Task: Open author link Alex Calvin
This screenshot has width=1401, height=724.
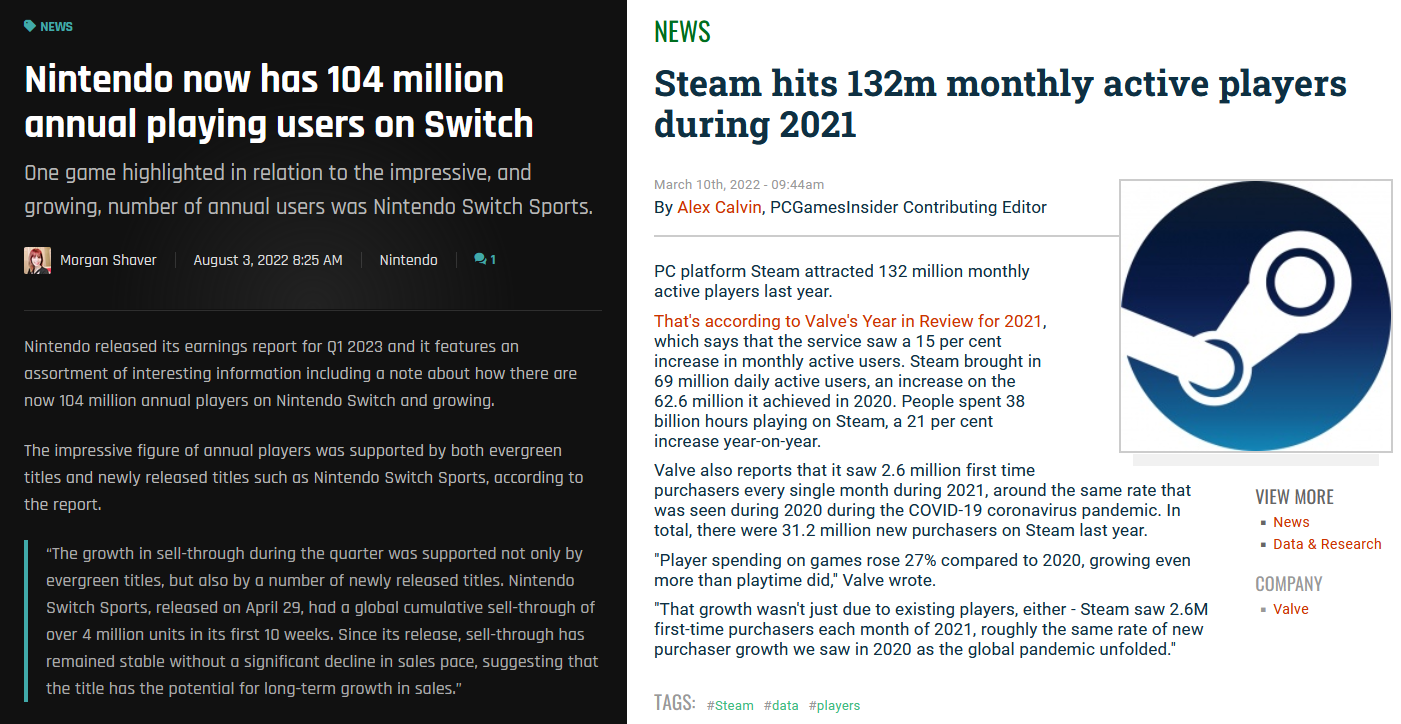Action: tap(719, 208)
